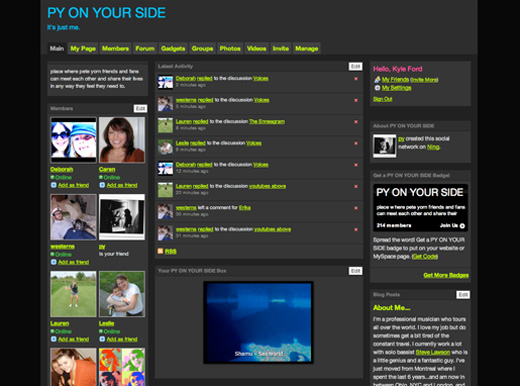Edit the Members box
Viewport: 520px width, 386px height.
tap(140, 108)
